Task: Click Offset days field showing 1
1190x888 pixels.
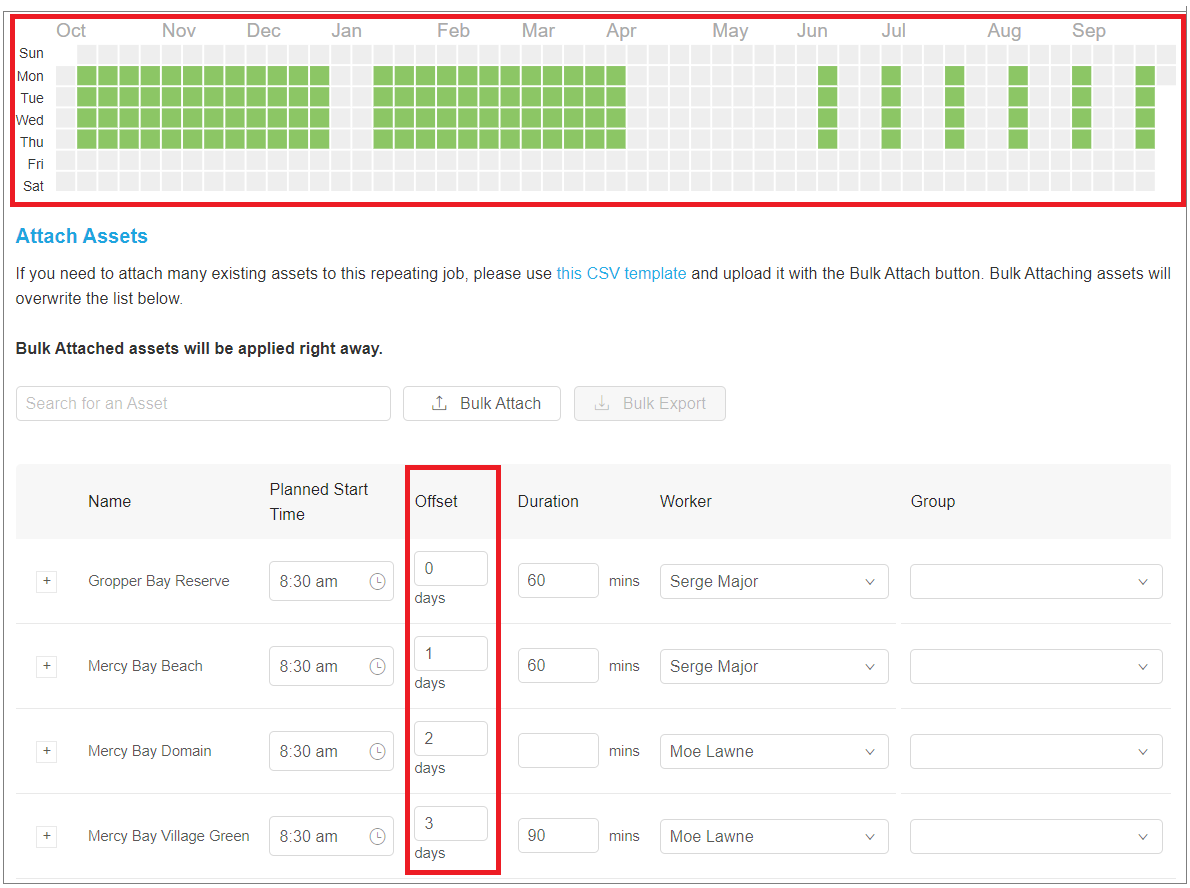Action: pyautogui.click(x=451, y=653)
